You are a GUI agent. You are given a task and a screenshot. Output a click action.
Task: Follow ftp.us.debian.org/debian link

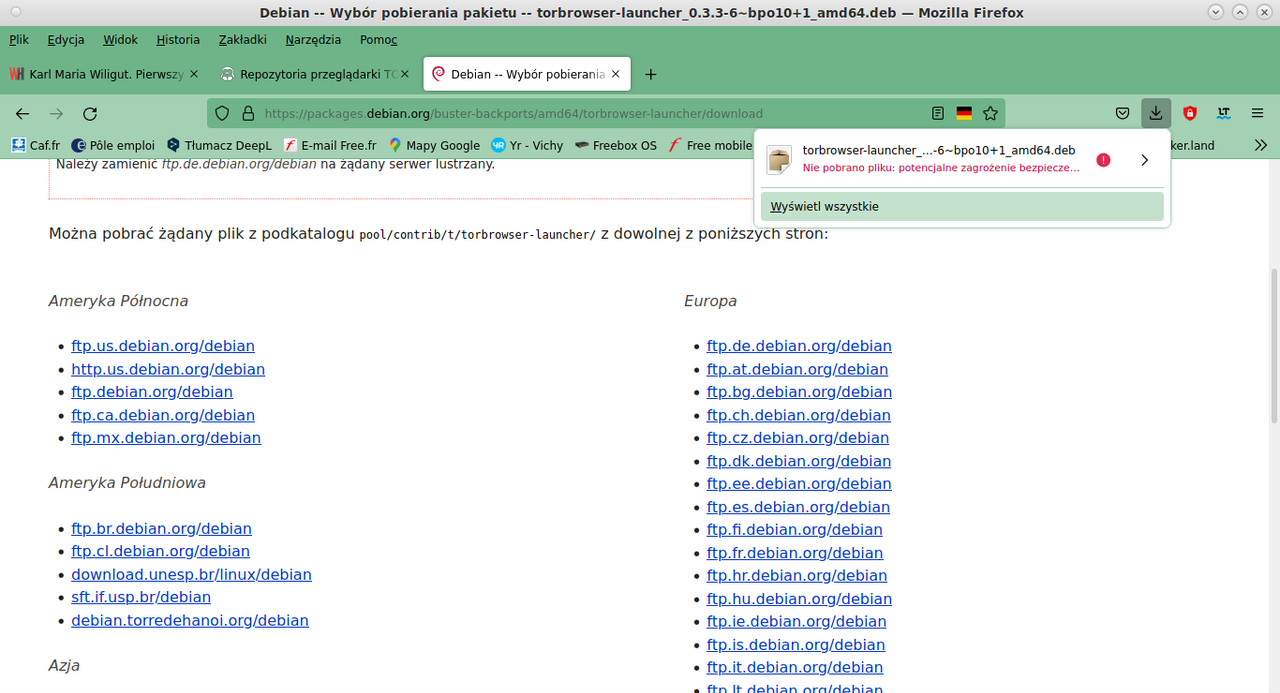(163, 346)
